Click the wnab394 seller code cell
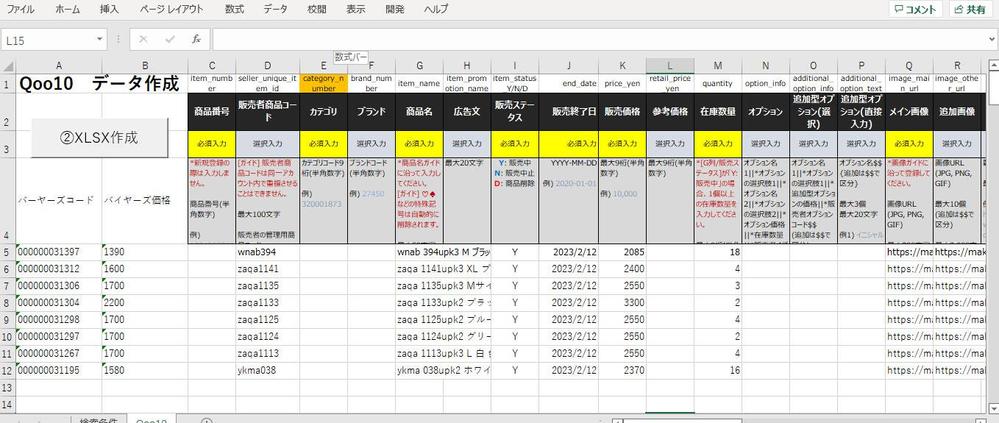The width and height of the screenshot is (999, 423). point(268,252)
